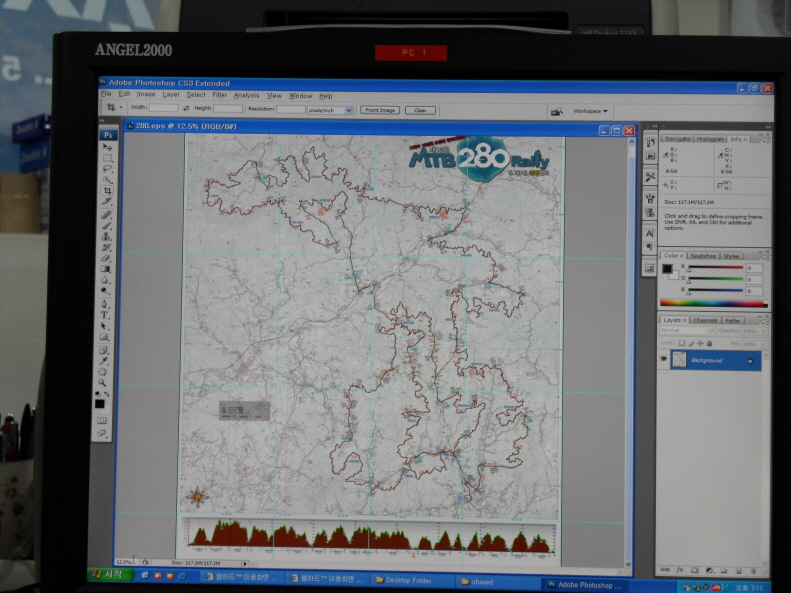Select the Eyedropper tool
The height and width of the screenshot is (593, 791).
[103, 361]
